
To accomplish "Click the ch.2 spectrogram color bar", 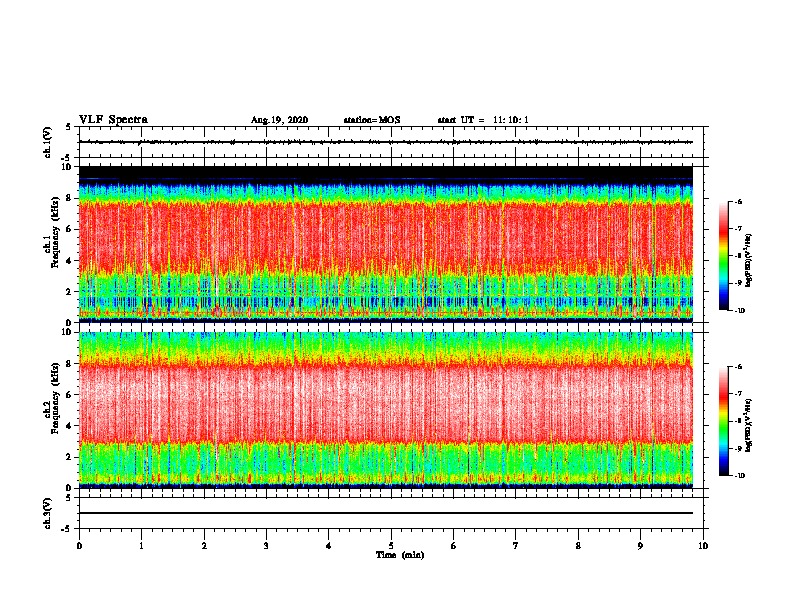I will [724, 421].
